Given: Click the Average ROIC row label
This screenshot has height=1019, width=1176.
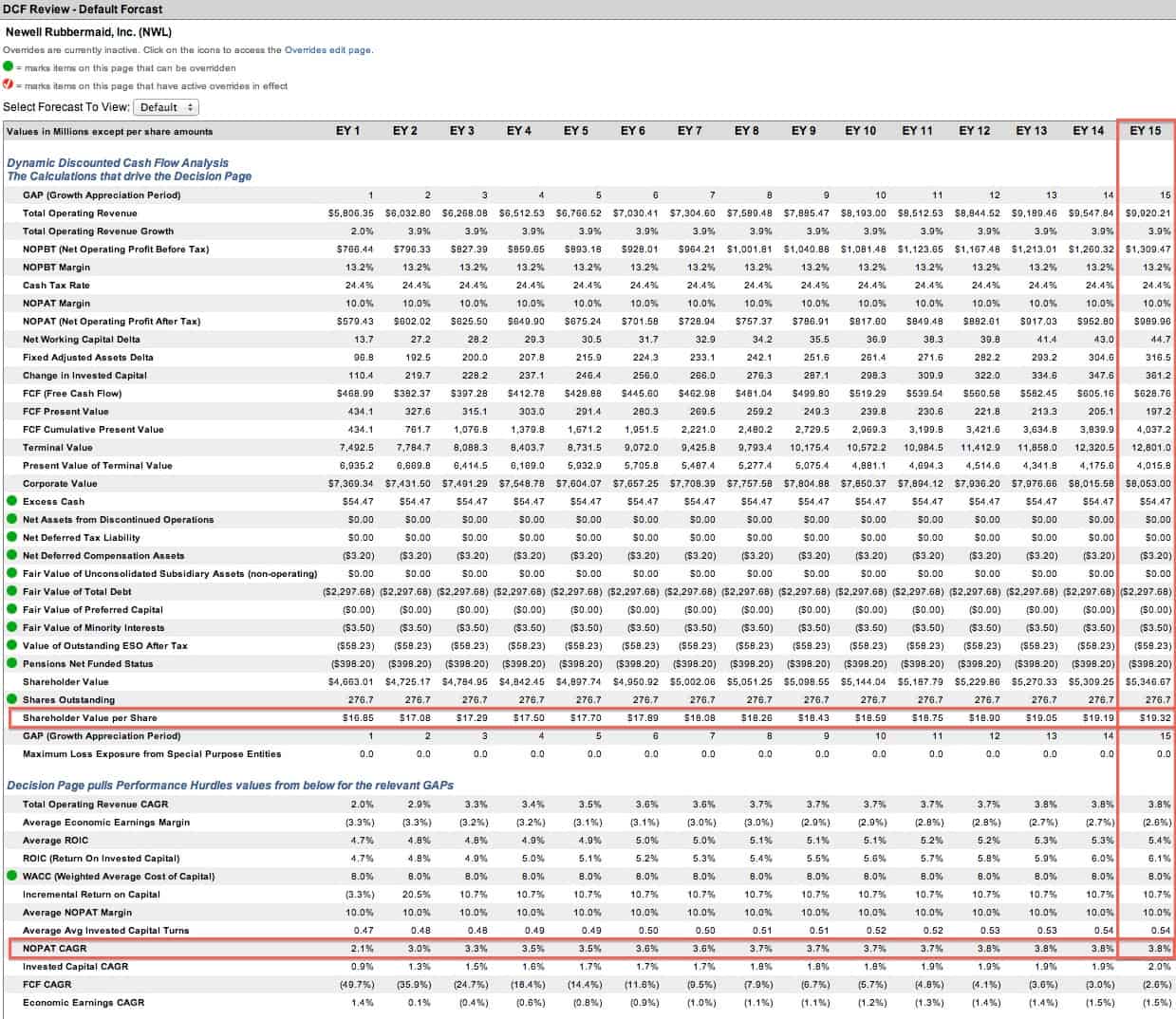Looking at the screenshot, I should coord(56,841).
